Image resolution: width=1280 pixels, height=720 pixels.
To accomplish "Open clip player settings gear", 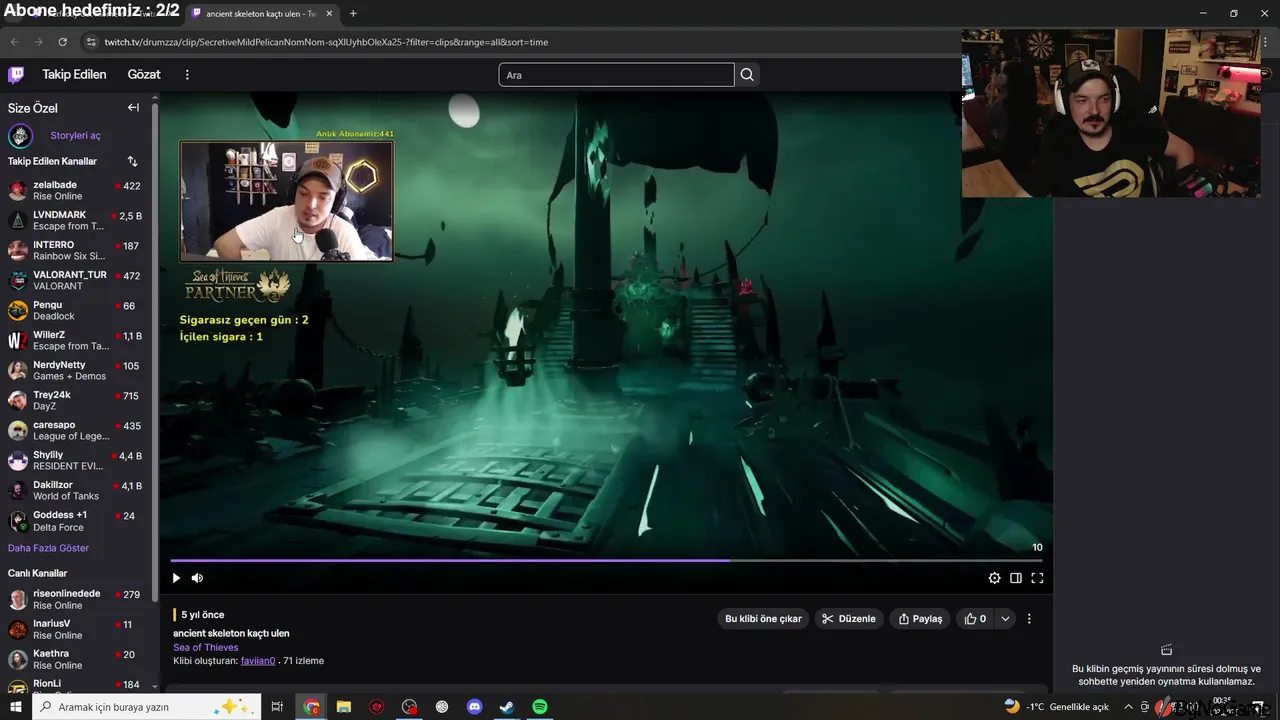I will (x=994, y=578).
